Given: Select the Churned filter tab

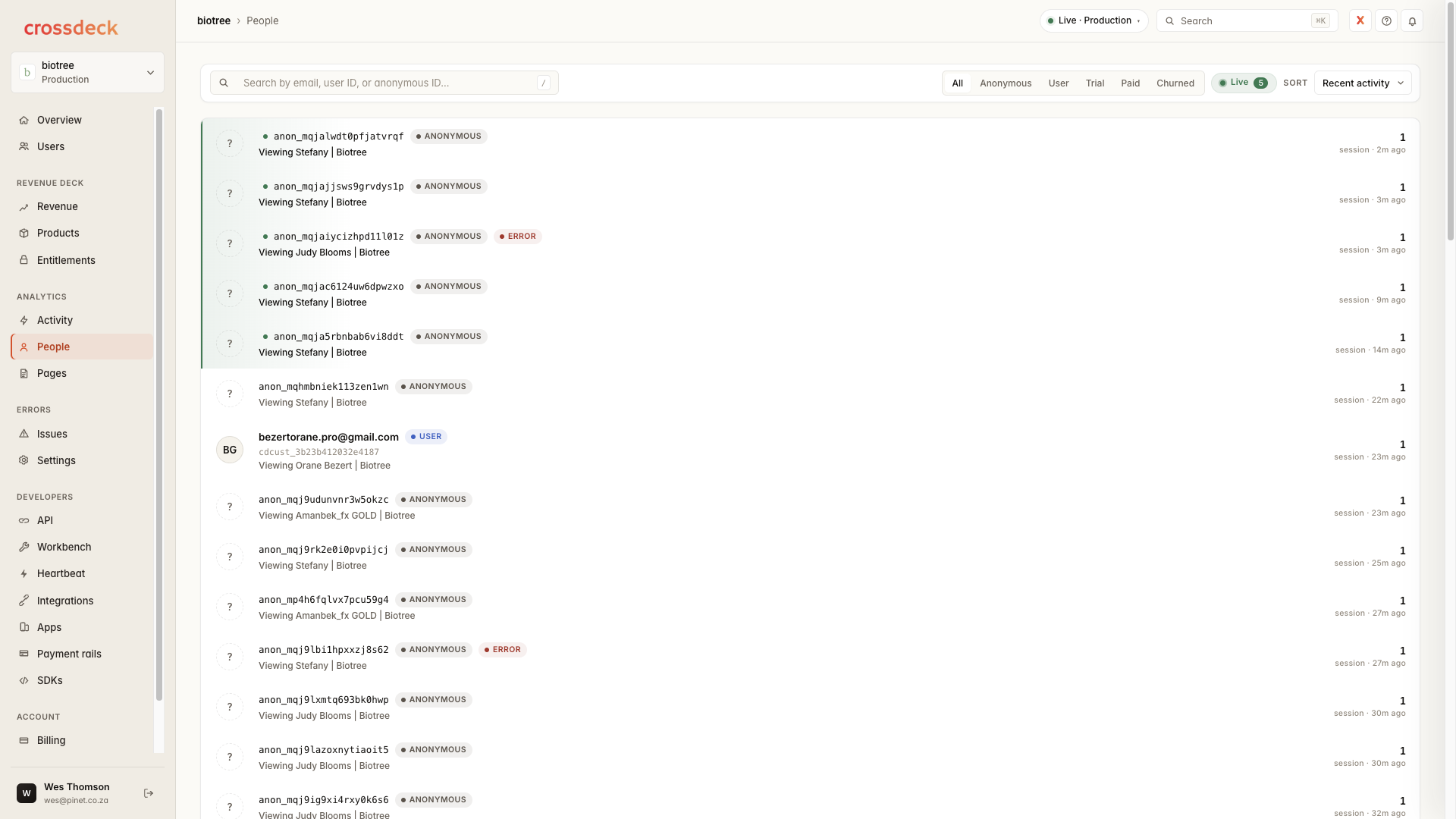Looking at the screenshot, I should point(1175,83).
